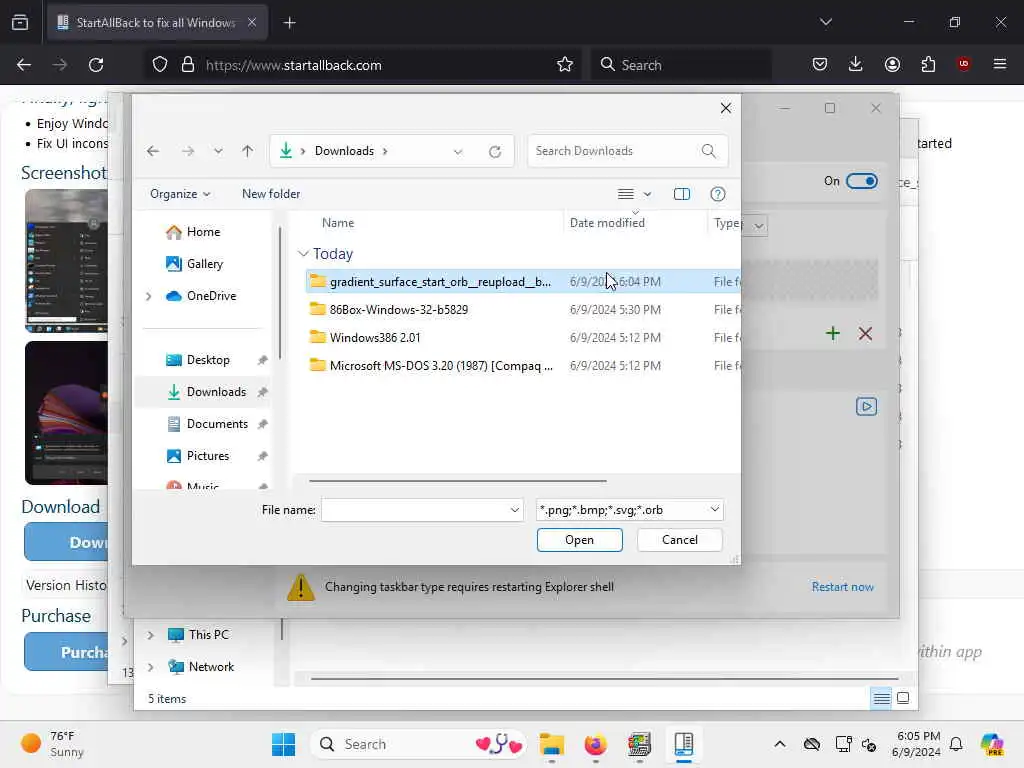Viewport: 1024px width, 768px height.
Task: Reload the Firefox page
Action: click(96, 65)
